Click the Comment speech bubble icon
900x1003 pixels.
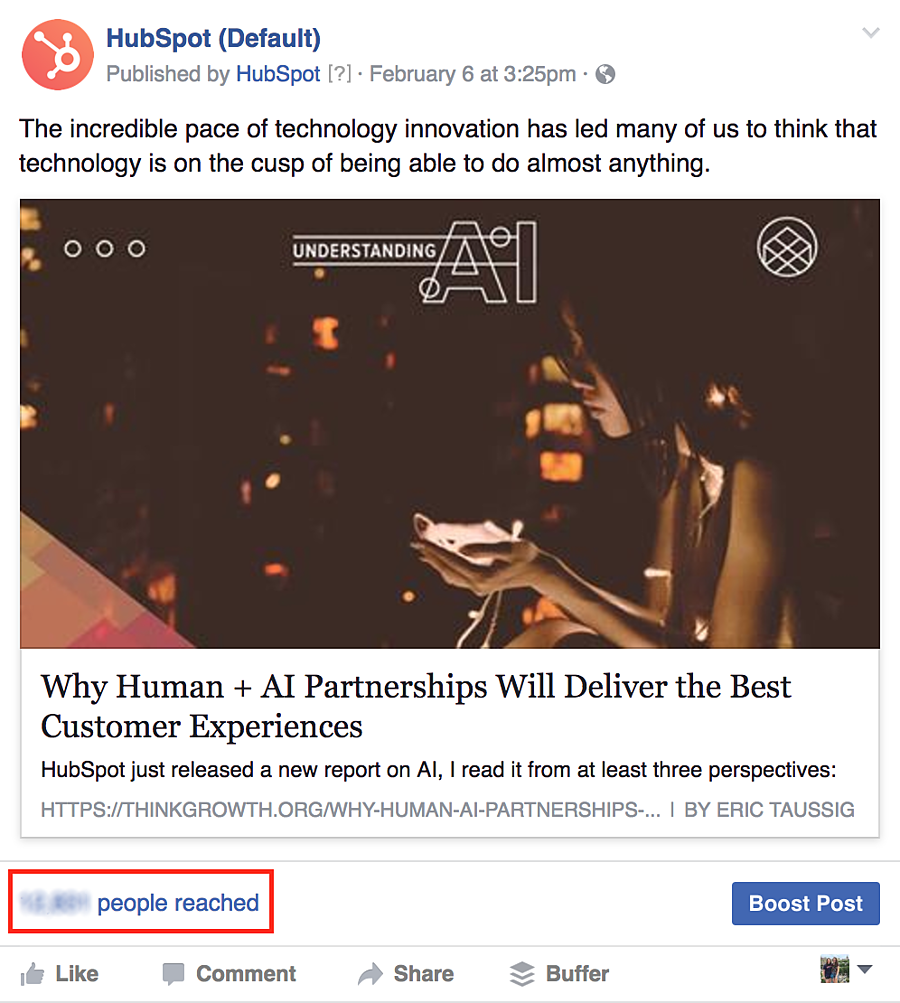click(x=174, y=973)
